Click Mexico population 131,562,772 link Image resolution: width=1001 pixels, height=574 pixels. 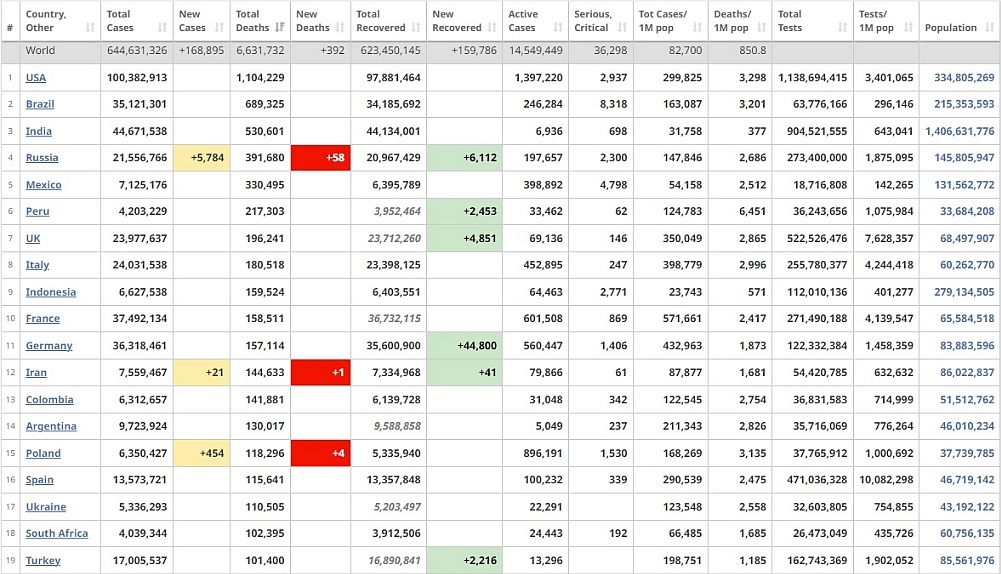coord(964,185)
